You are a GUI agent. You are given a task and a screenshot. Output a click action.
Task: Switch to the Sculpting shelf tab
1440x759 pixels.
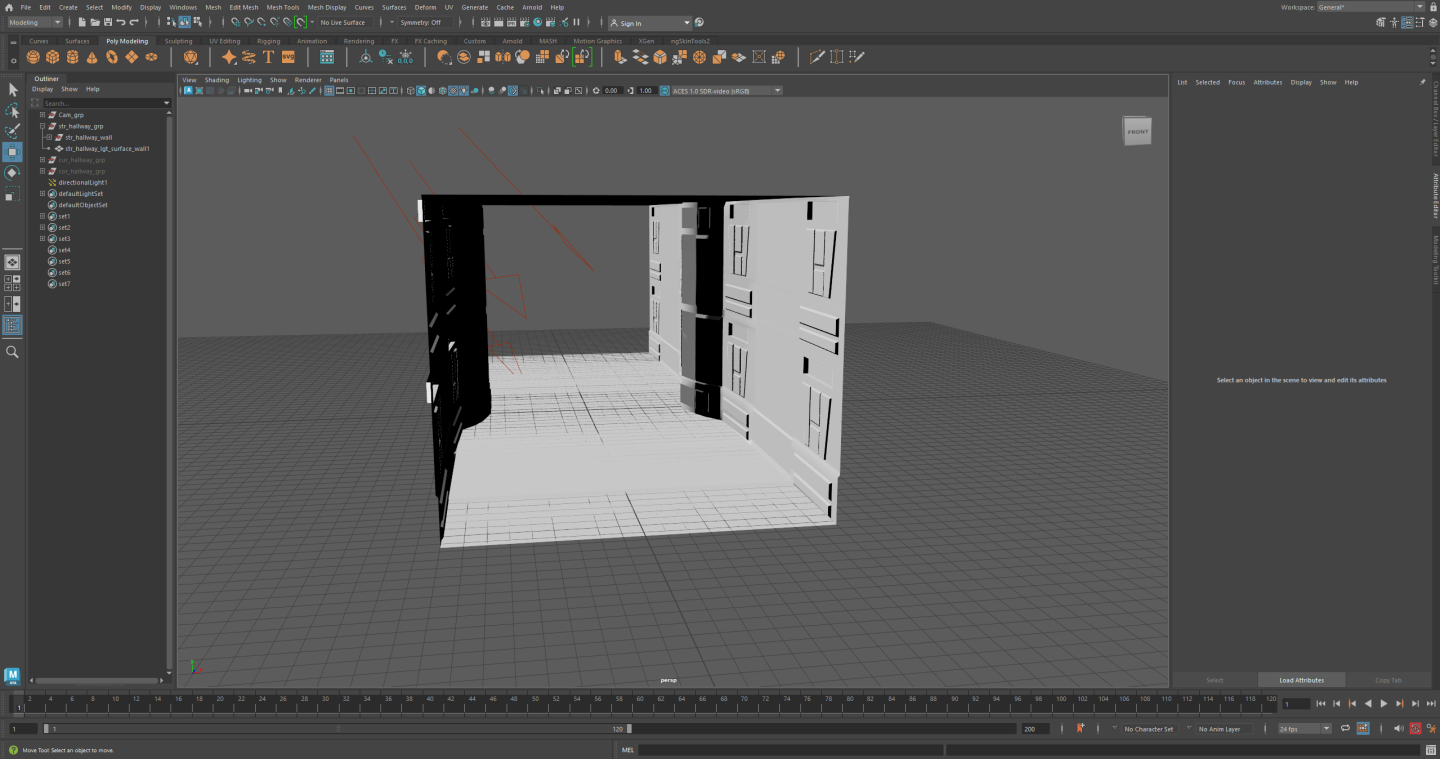pyautogui.click(x=178, y=41)
